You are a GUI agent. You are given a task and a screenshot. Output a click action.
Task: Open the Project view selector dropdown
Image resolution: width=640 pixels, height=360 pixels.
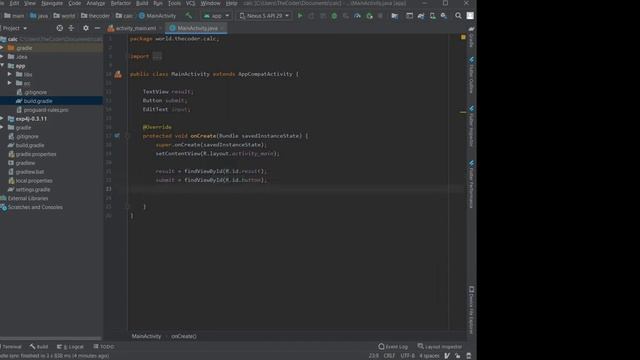tap(14, 28)
